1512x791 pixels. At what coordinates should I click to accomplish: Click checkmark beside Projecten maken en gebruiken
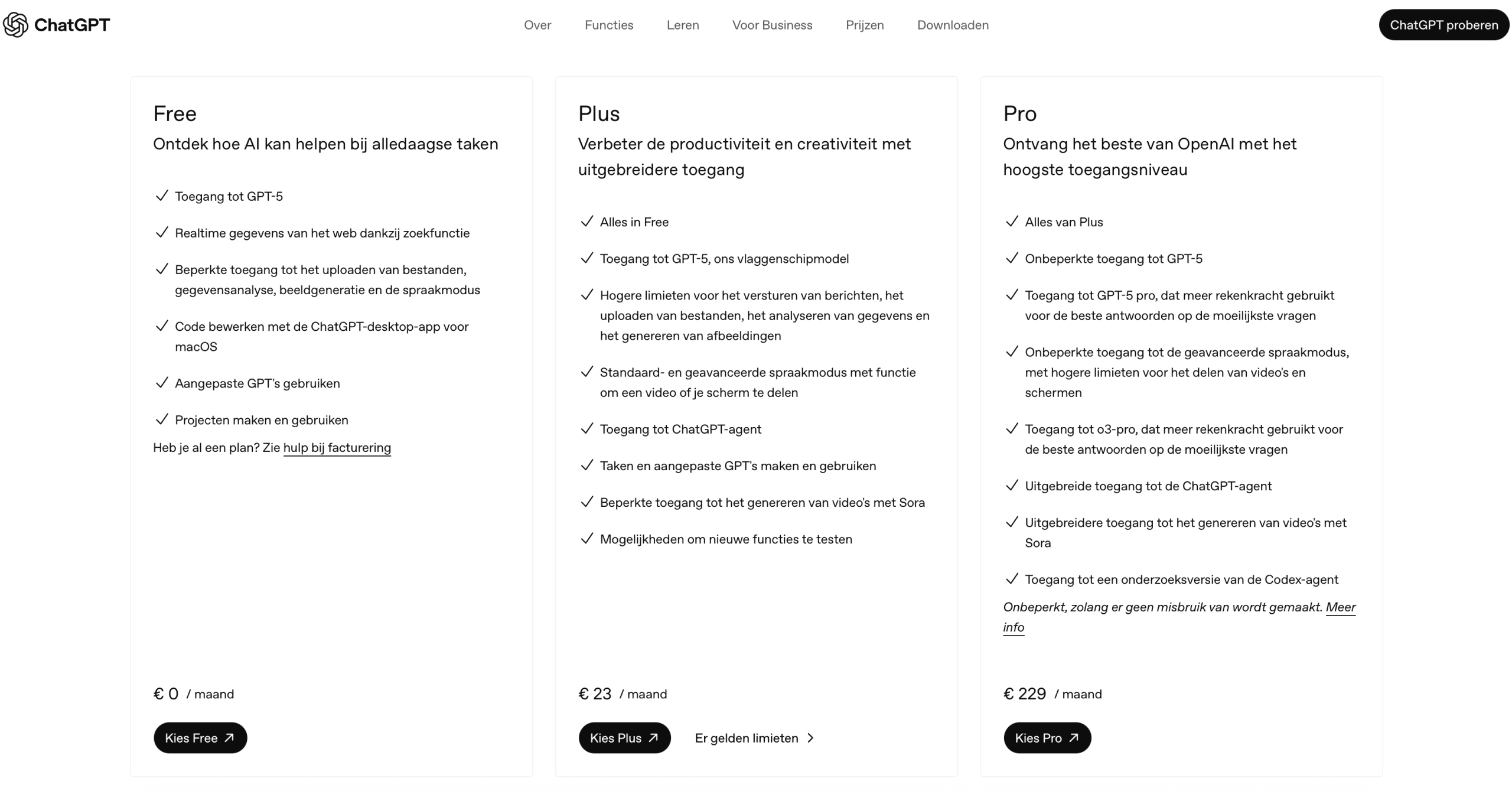coord(162,419)
